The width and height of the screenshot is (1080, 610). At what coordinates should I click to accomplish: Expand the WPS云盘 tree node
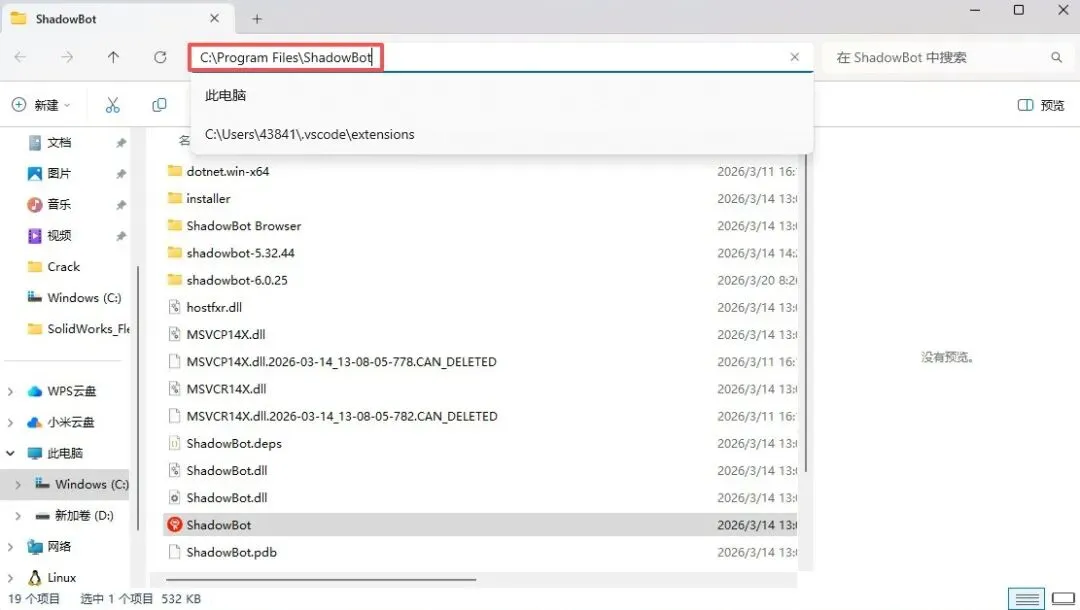[x=10, y=391]
